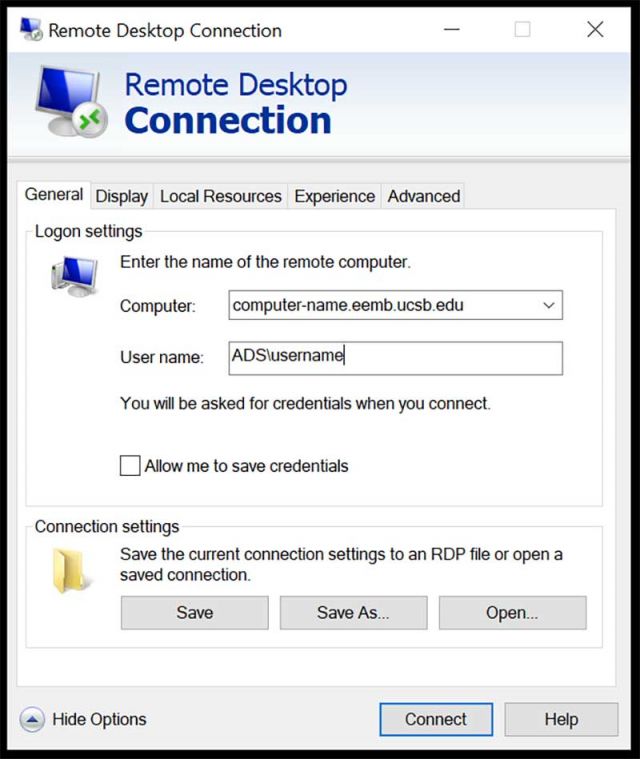Close the Remote Desktop Connection window
This screenshot has width=640, height=759.
coord(595,30)
